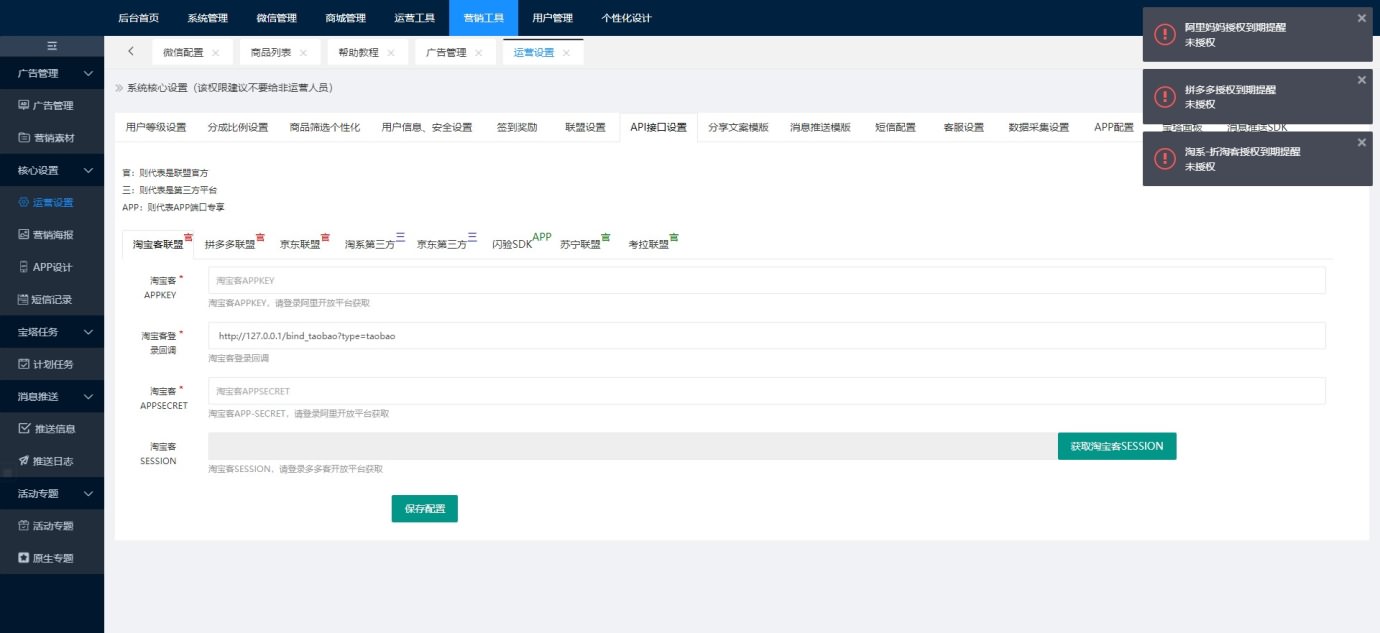Image resolution: width=1380 pixels, height=633 pixels.
Task: Open the 用户信息、安全设置 tab
Action: click(427, 127)
